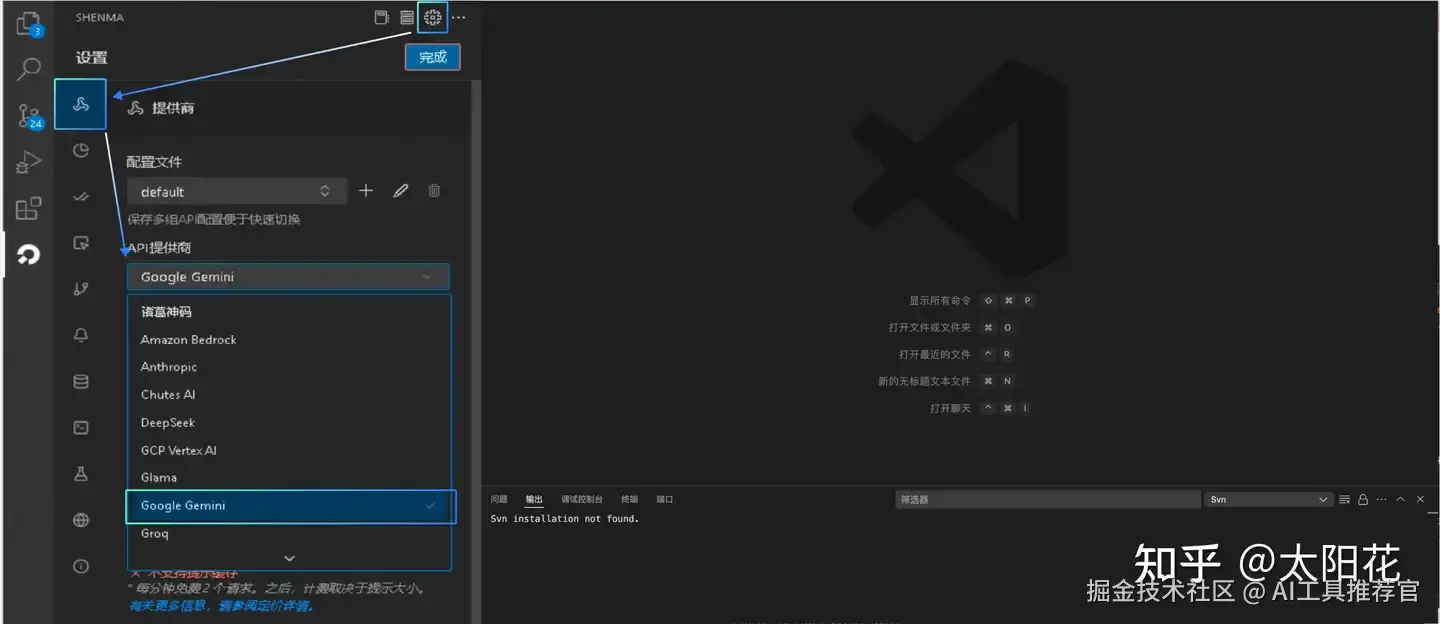Open the default configuration profile dropdown
1440x624 pixels.
point(237,191)
